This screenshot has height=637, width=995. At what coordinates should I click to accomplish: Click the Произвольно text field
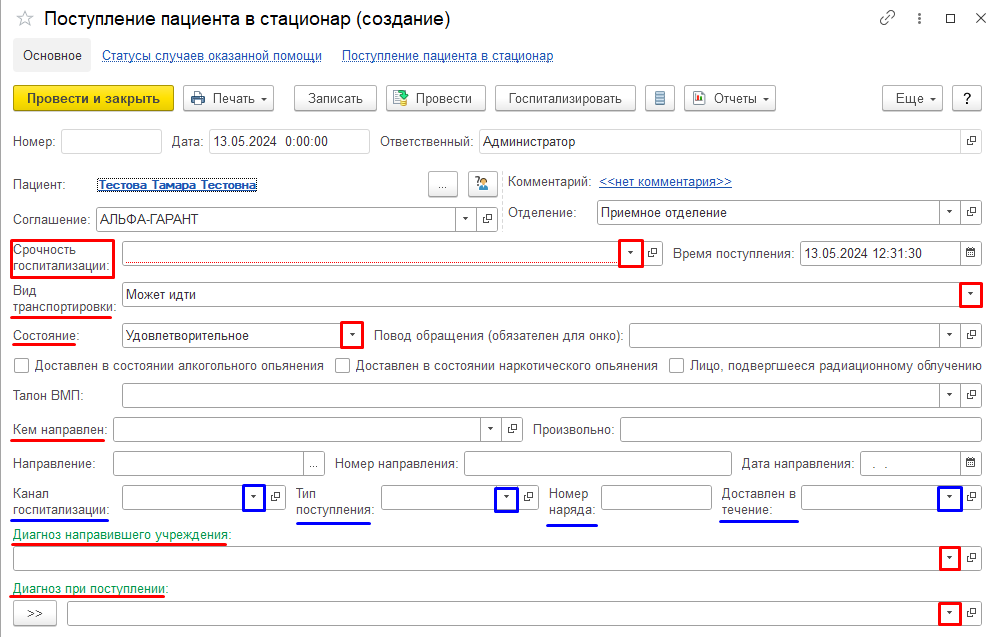tap(801, 429)
